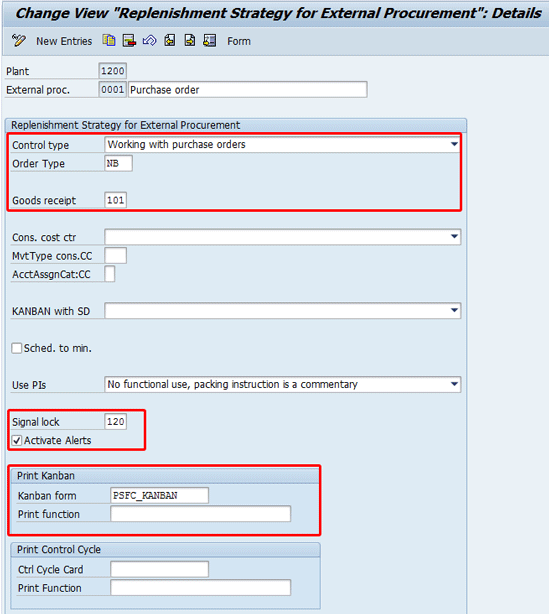
Task: Click the Undo Change icon
Action: [x=149, y=40]
